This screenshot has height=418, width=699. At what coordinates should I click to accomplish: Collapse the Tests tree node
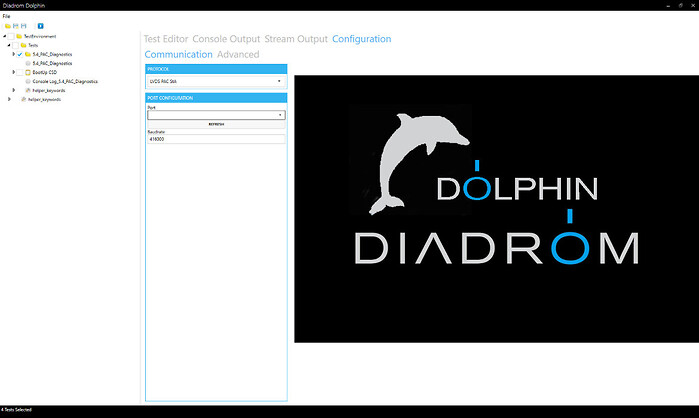coord(9,45)
